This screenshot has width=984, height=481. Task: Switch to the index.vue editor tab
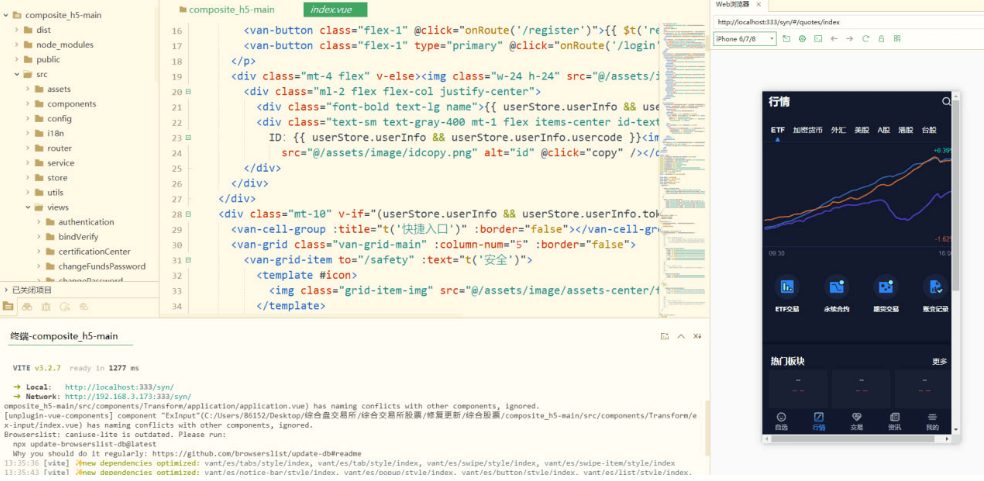[330, 9]
